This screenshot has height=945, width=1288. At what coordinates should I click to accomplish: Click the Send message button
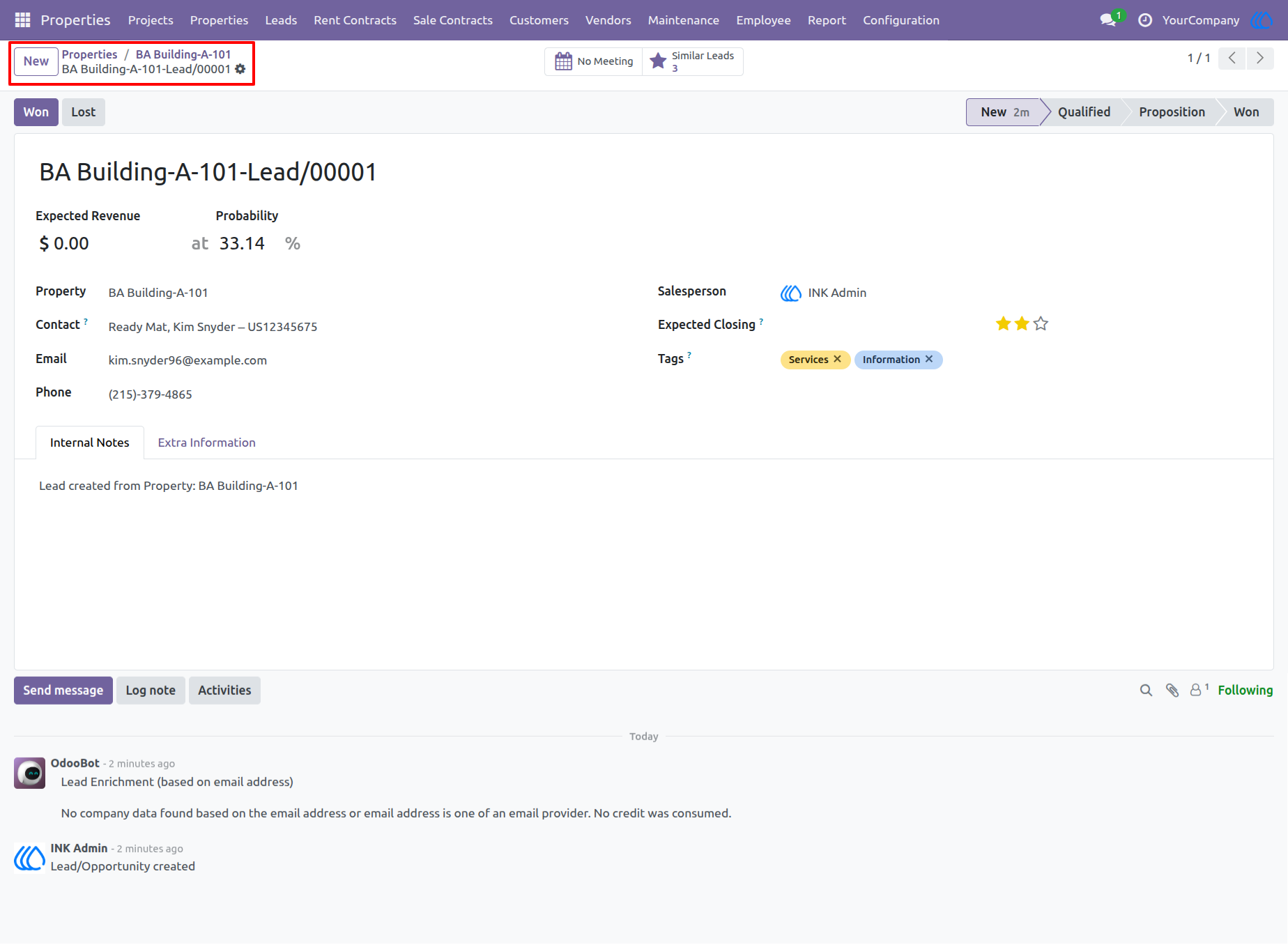pos(63,691)
